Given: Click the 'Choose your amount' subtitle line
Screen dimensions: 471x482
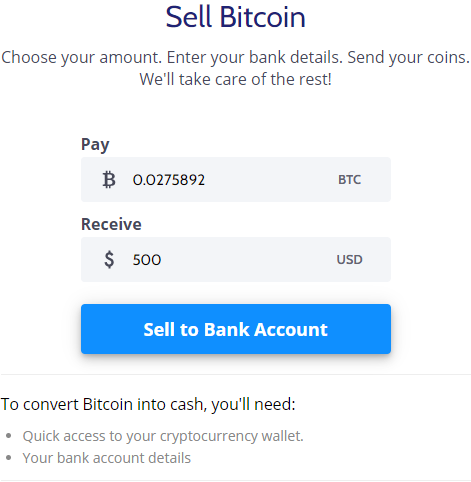Looking at the screenshot, I should (x=235, y=57).
